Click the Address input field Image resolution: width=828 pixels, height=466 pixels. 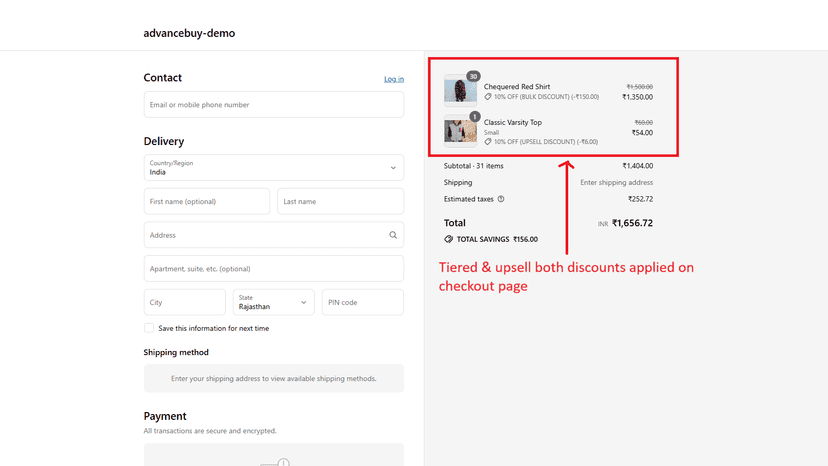point(274,235)
